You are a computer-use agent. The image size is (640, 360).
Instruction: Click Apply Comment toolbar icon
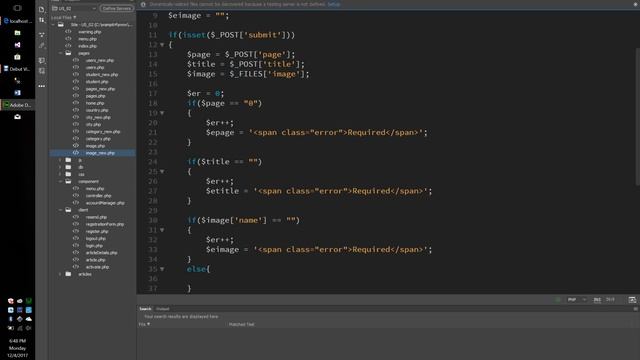pyautogui.click(x=42, y=60)
